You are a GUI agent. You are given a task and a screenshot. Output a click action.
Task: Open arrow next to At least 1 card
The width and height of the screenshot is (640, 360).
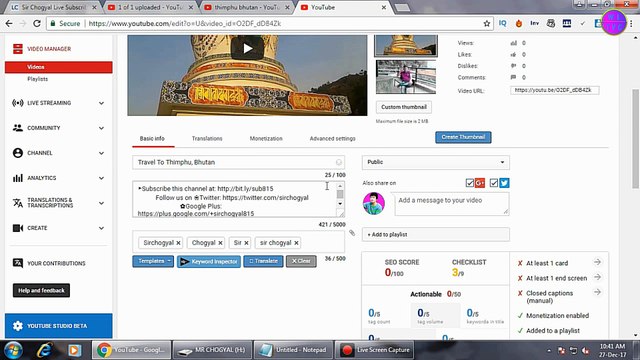[x=597, y=262]
